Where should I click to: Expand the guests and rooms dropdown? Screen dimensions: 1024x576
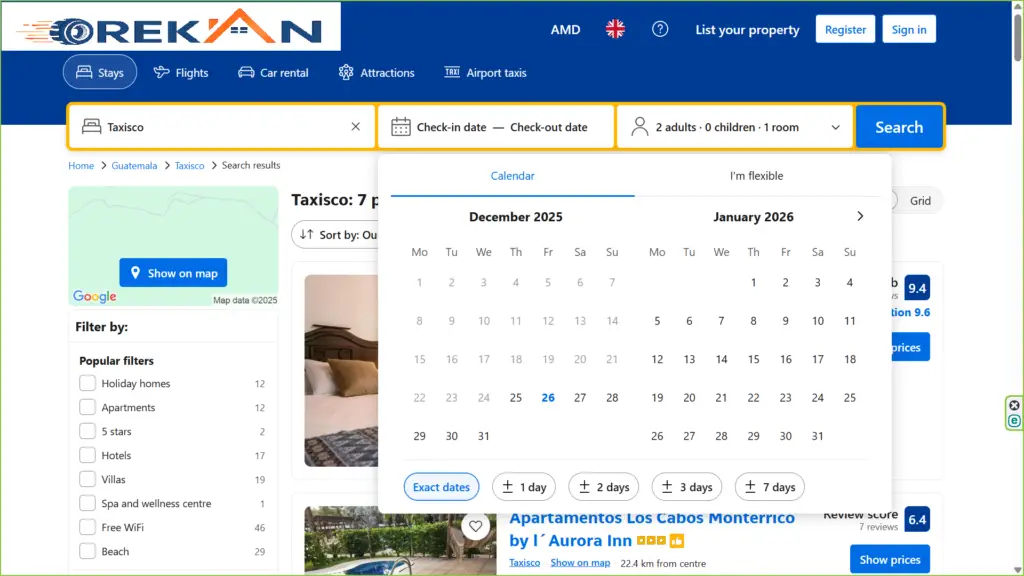pyautogui.click(x=735, y=127)
